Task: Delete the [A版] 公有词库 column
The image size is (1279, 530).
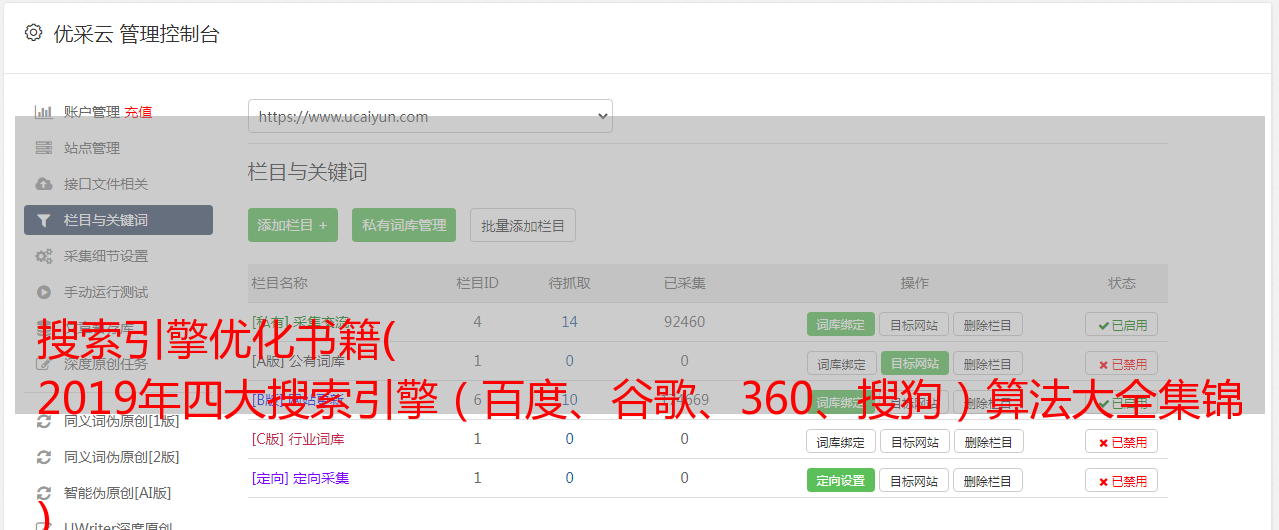Action: [988, 363]
